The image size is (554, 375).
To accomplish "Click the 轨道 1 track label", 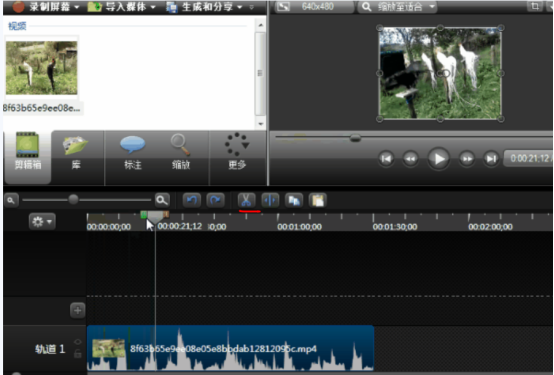I will pyautogui.click(x=50, y=349).
